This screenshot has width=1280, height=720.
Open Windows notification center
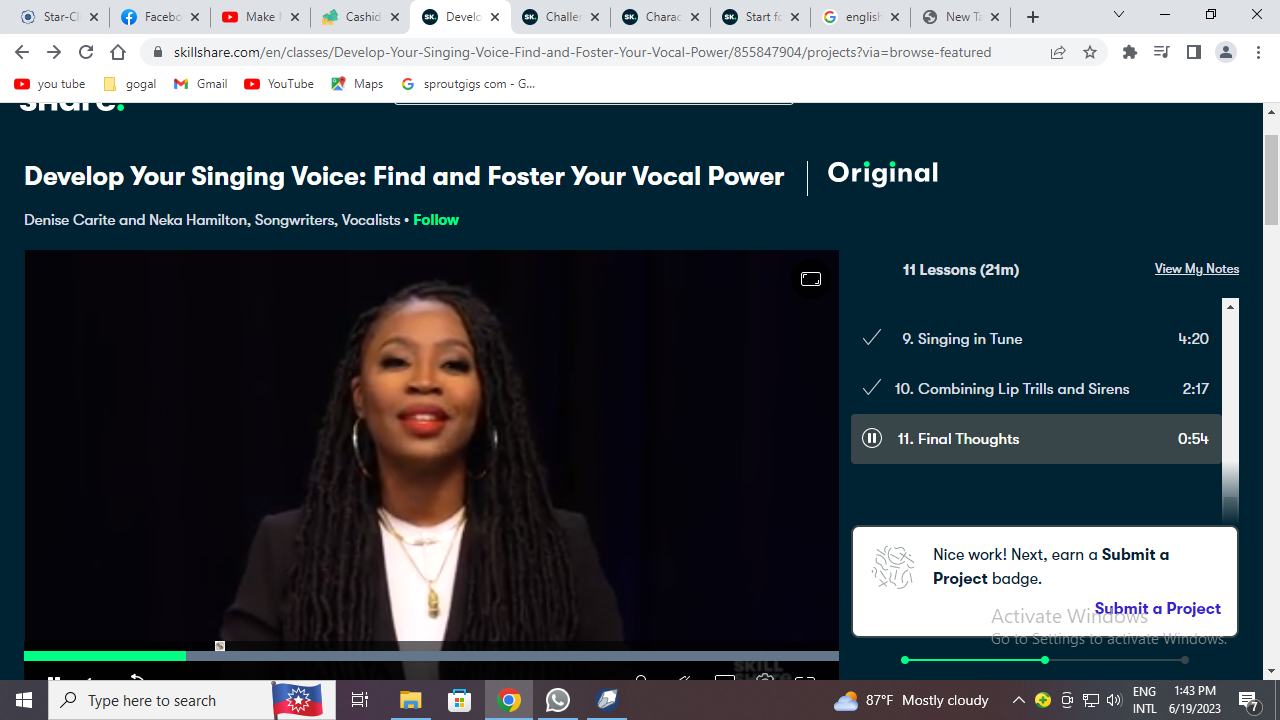1249,700
